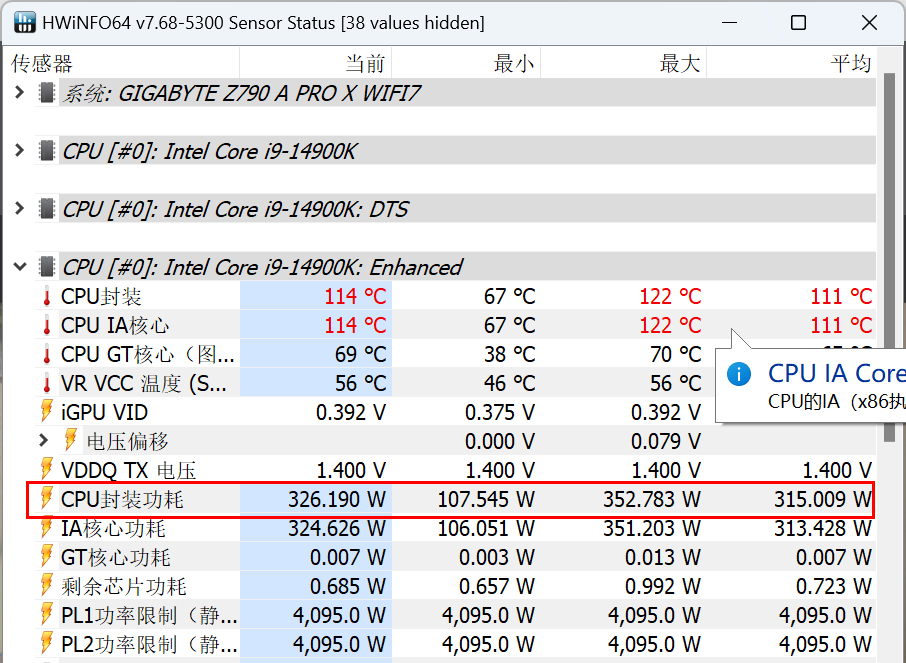
Task: Click the lightning icon beside VDDQ TX 电压
Action: (46, 470)
